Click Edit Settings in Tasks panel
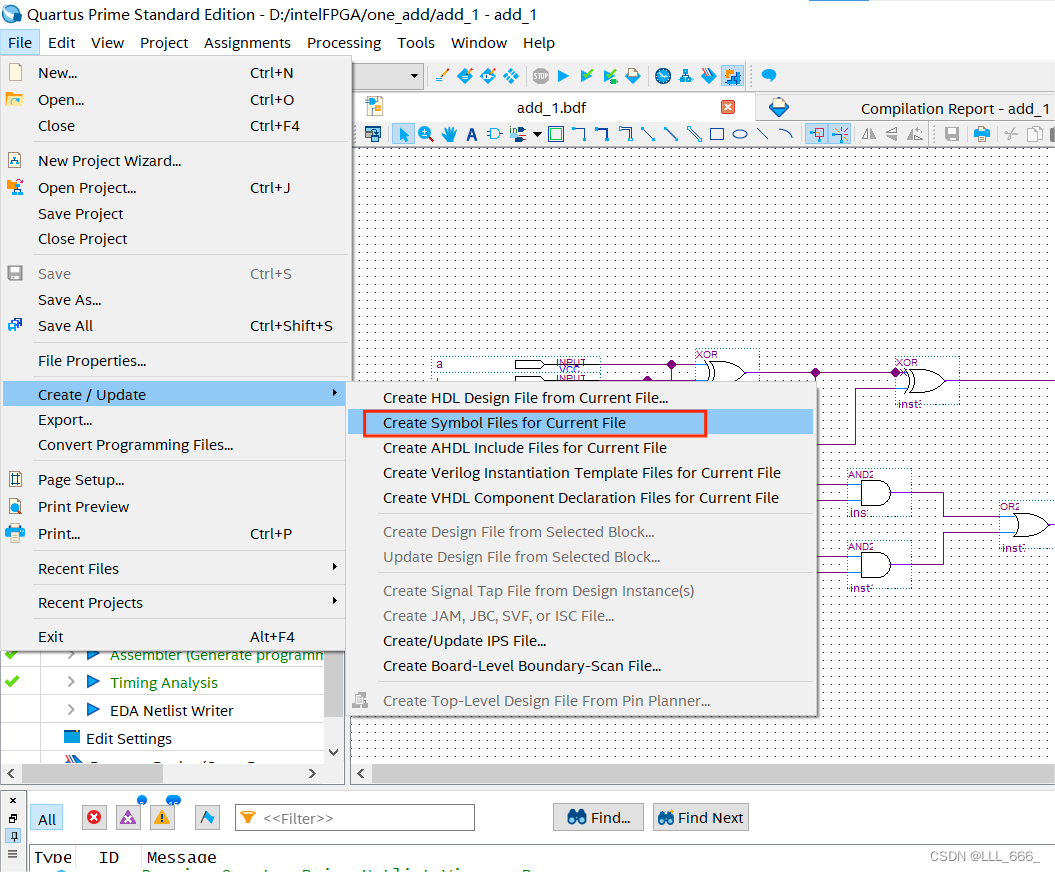The height and width of the screenshot is (872, 1055). tap(129, 738)
